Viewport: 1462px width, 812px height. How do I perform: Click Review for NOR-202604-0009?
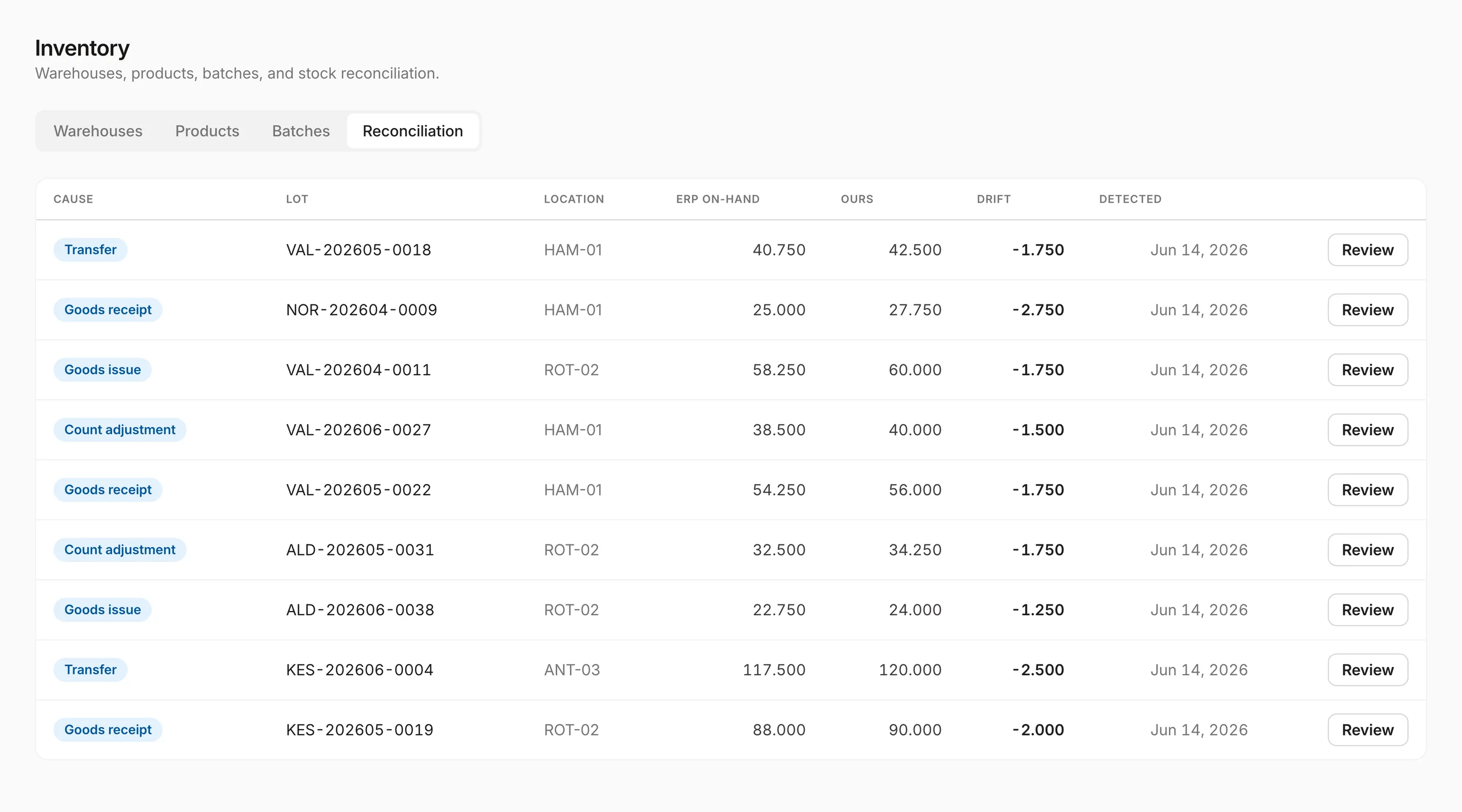(x=1368, y=310)
